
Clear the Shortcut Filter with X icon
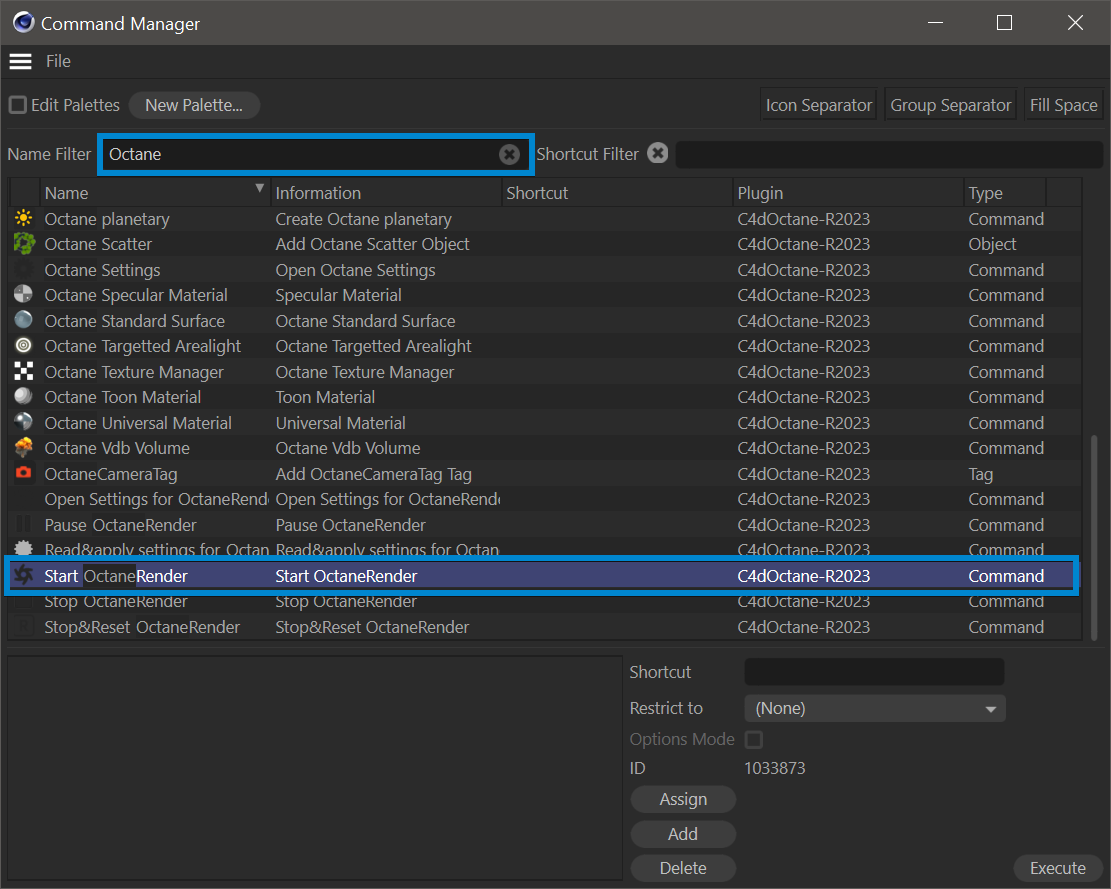tap(657, 153)
